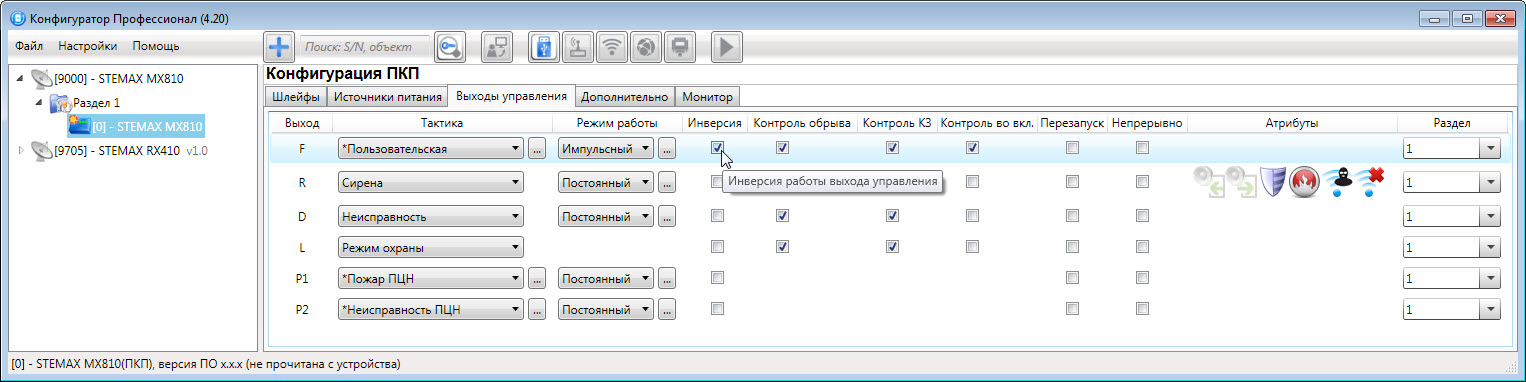Viewport: 1526px width, 382px height.
Task: Click the ... button next to *Пожар ПЦН tactic
Action: click(537, 279)
